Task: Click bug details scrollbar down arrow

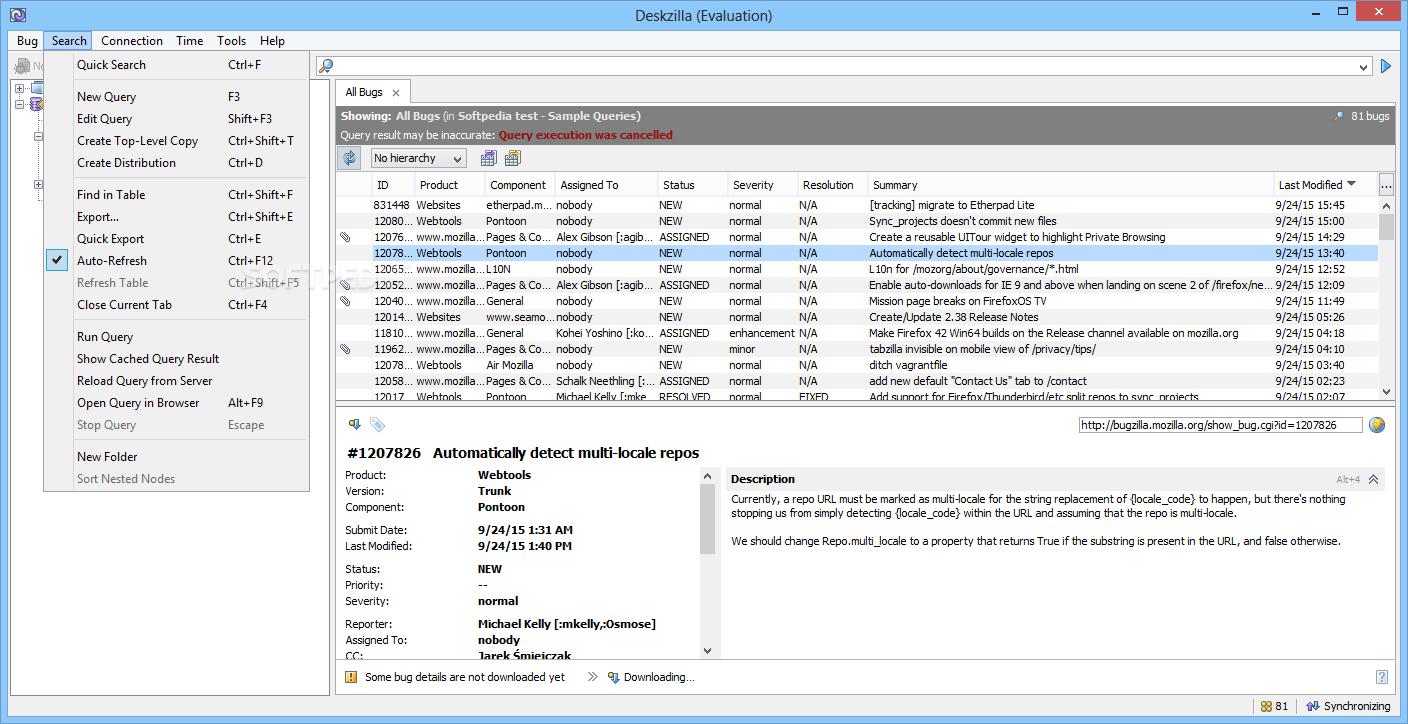Action: click(708, 650)
